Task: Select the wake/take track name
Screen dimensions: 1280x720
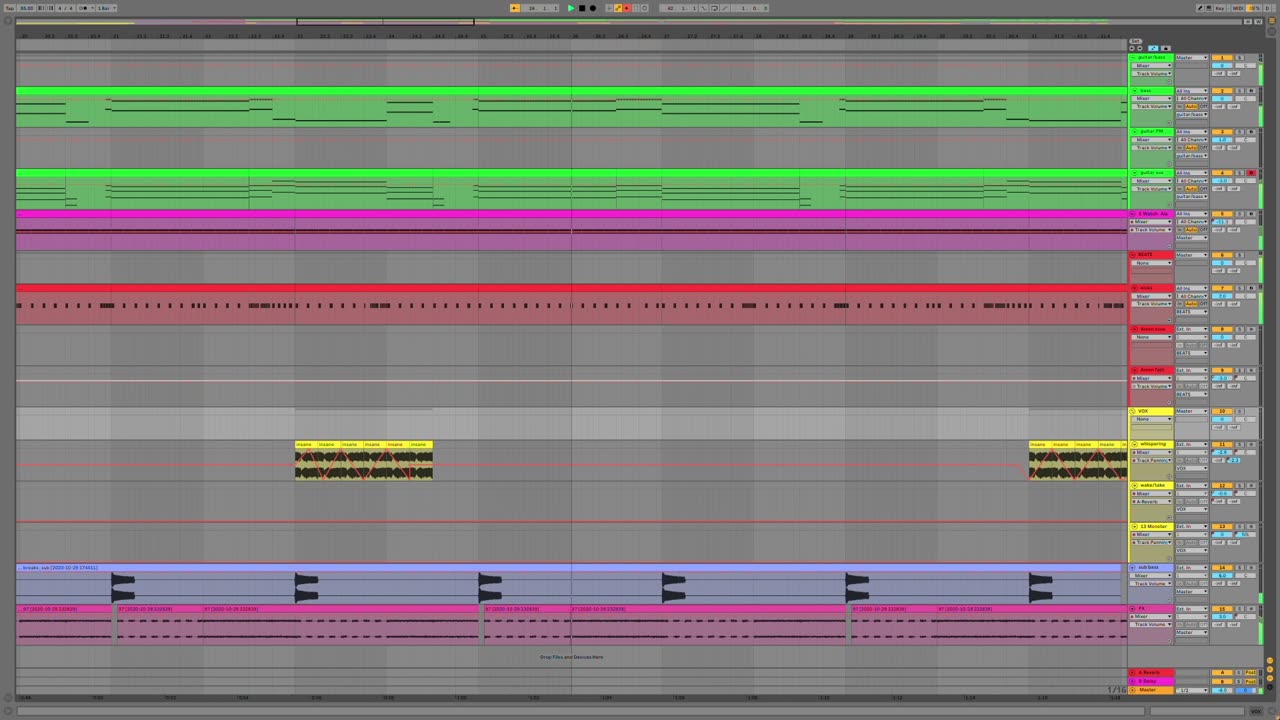Action: point(1153,485)
